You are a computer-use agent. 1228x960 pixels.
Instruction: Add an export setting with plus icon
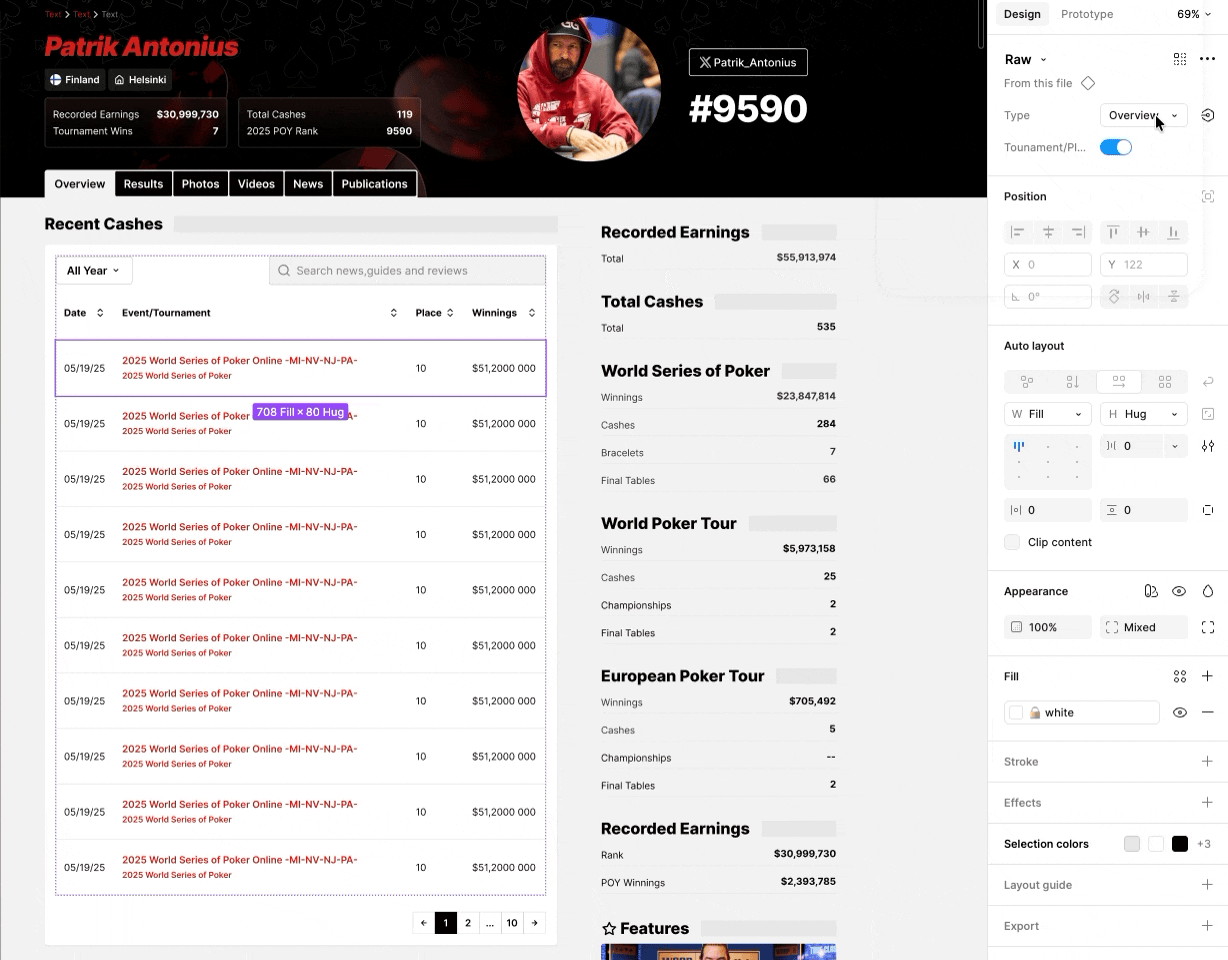(1207, 926)
